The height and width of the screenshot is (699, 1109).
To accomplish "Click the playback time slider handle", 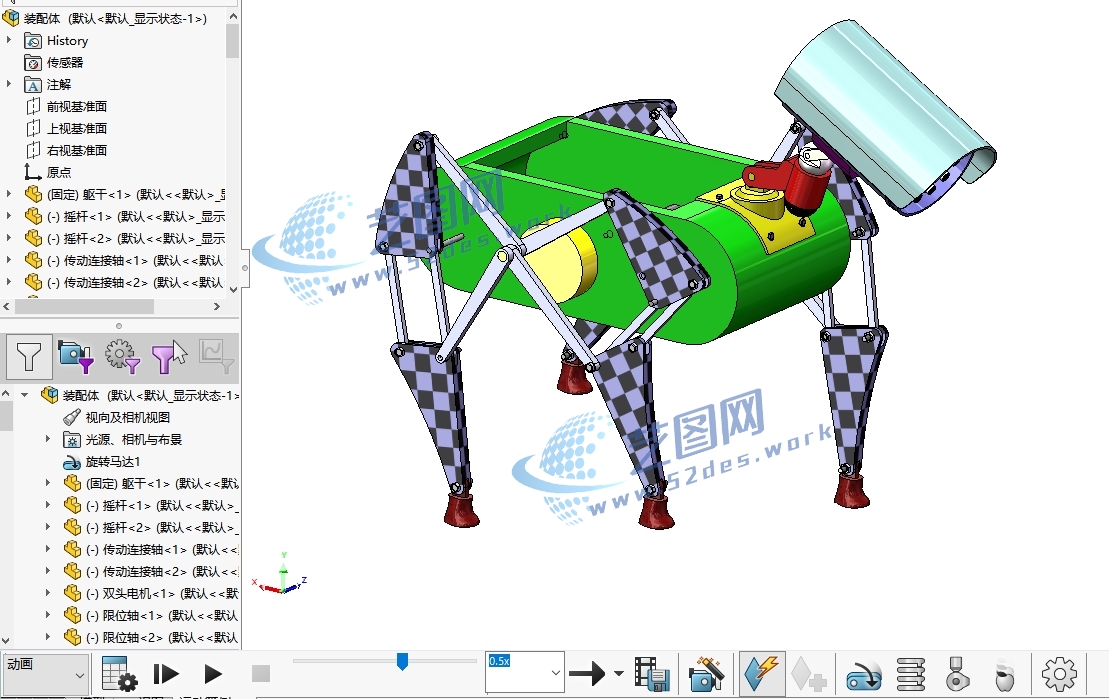I will tap(402, 662).
